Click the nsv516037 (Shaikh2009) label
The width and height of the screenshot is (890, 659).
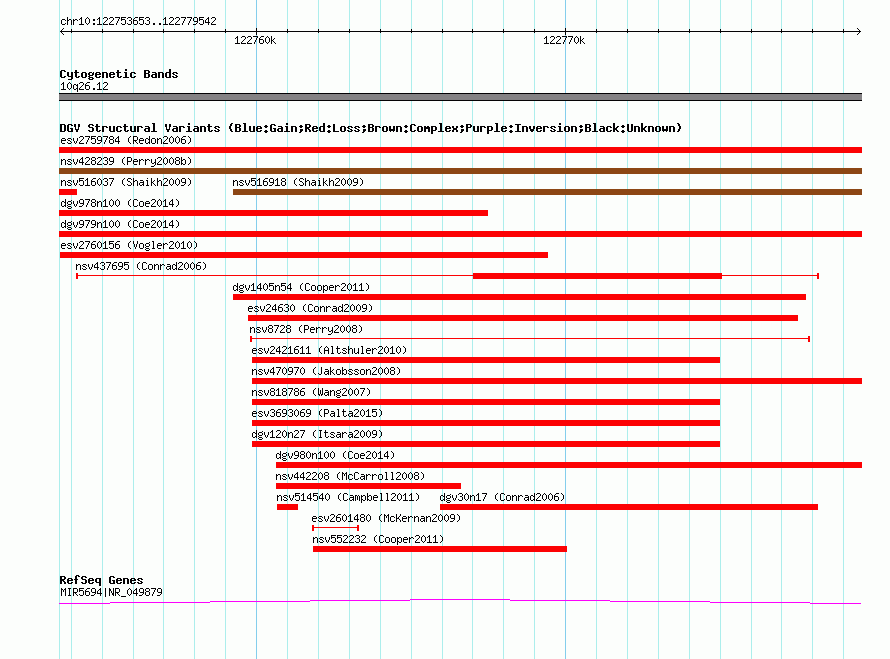pyautogui.click(x=126, y=182)
